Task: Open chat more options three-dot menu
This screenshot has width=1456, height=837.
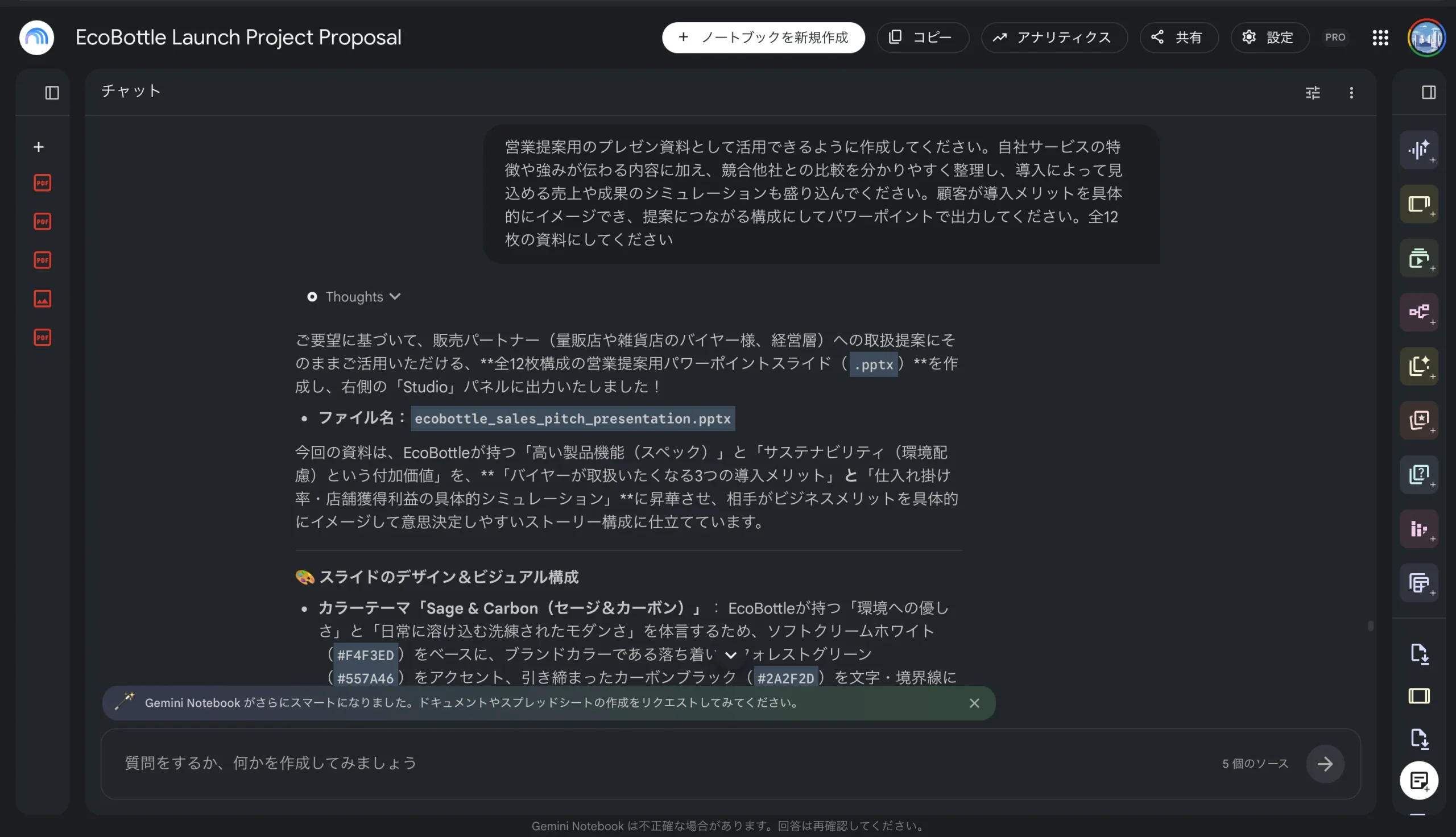Action: 1351,93
